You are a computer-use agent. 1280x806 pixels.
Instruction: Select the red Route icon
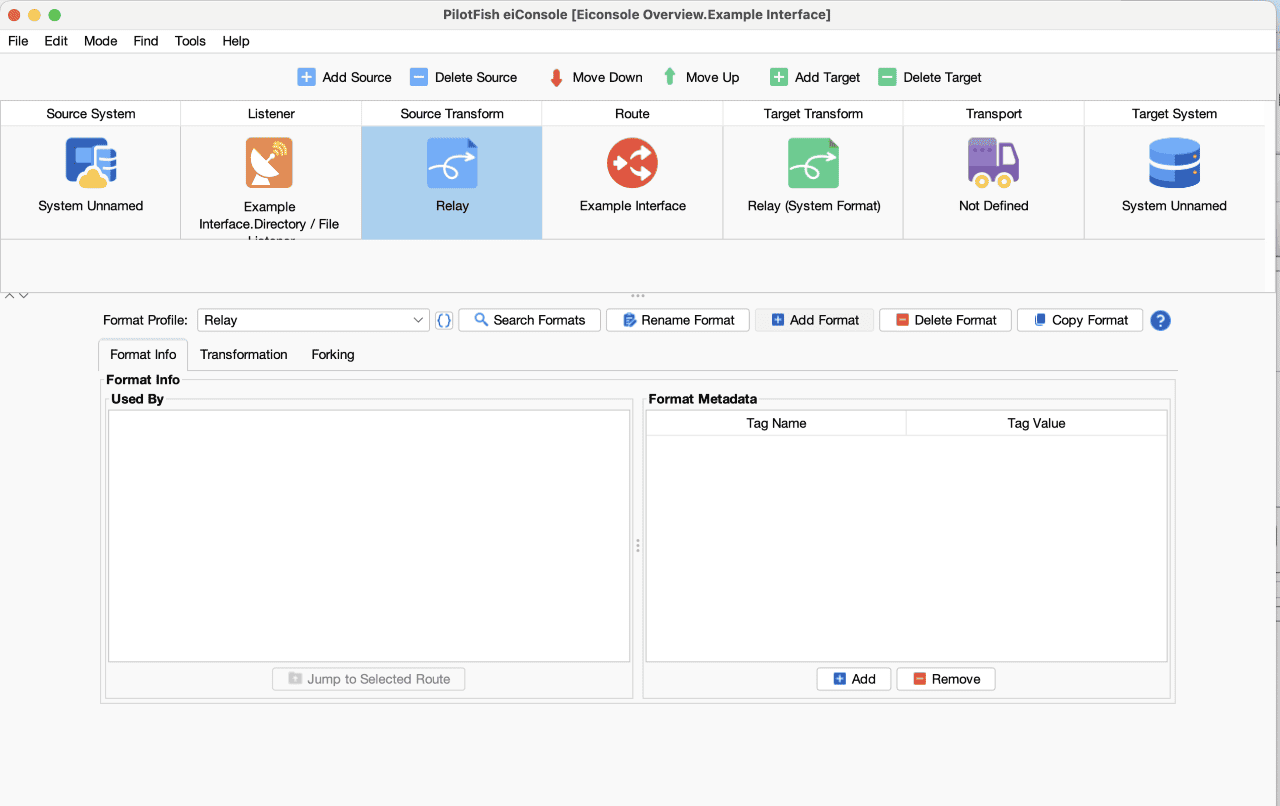click(x=632, y=163)
